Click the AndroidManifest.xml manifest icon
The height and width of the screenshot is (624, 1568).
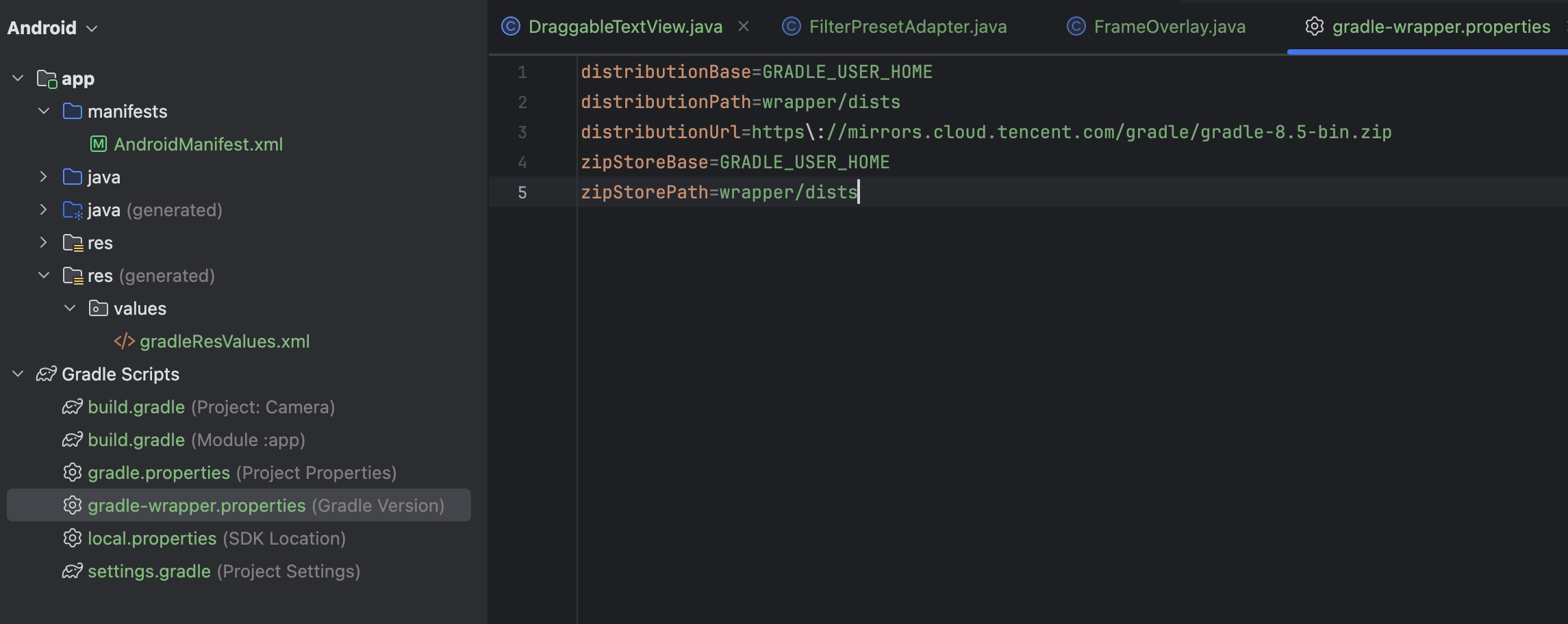pos(99,144)
